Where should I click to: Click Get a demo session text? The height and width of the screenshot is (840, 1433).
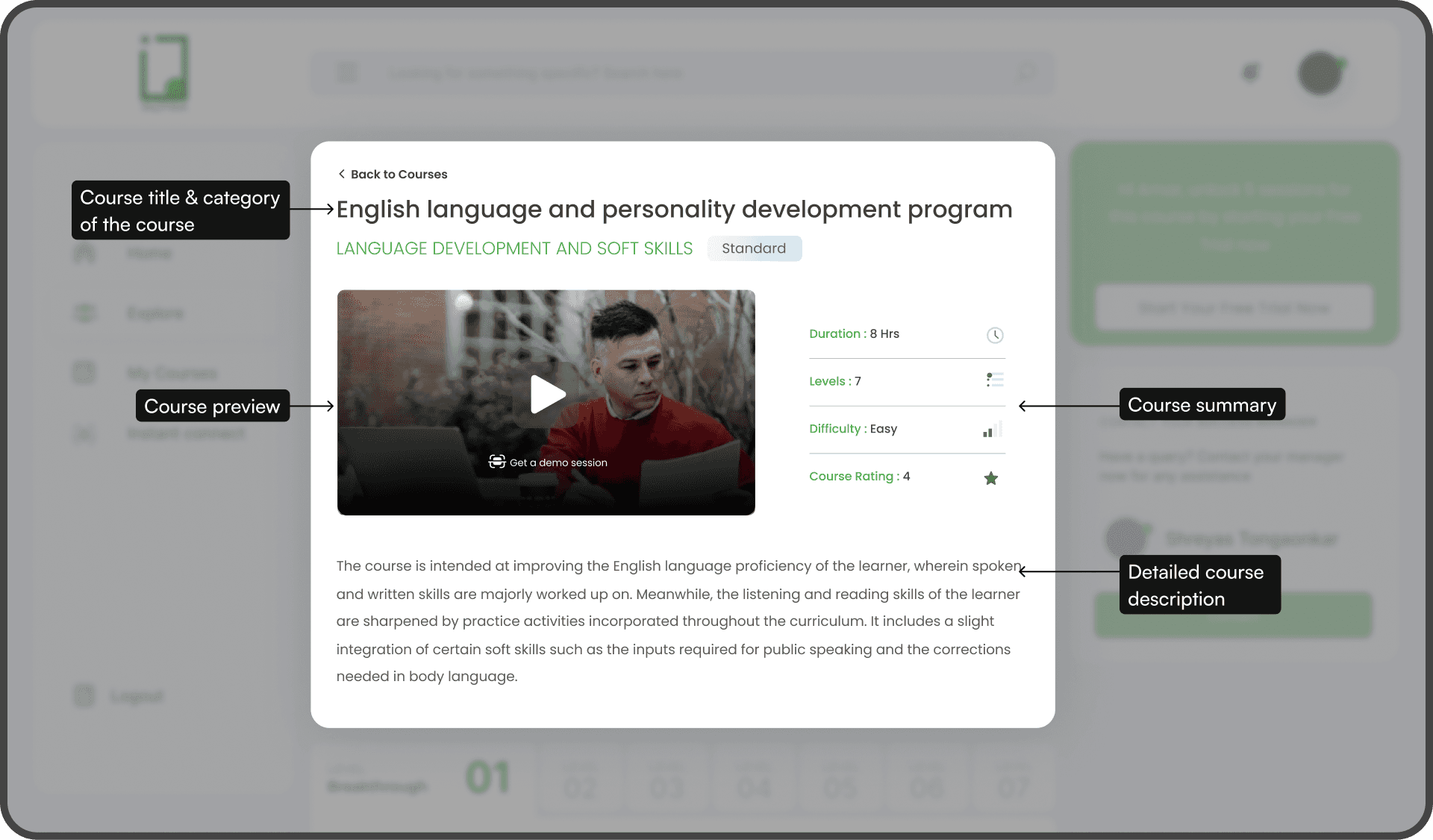pyautogui.click(x=558, y=463)
